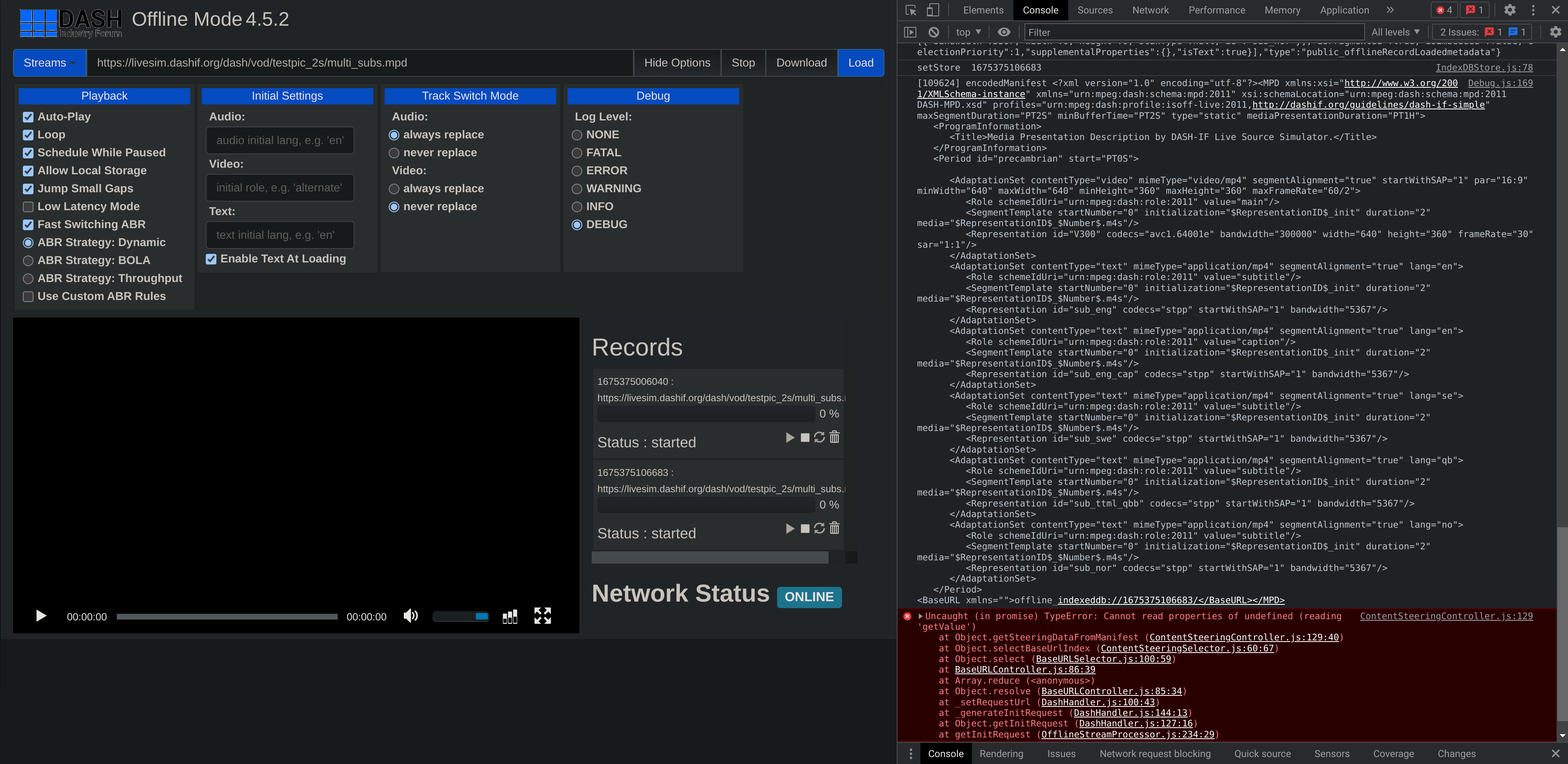This screenshot has width=1568, height=764.
Task: Select the ABR Strategy: BOLA radio
Action: tap(28, 260)
